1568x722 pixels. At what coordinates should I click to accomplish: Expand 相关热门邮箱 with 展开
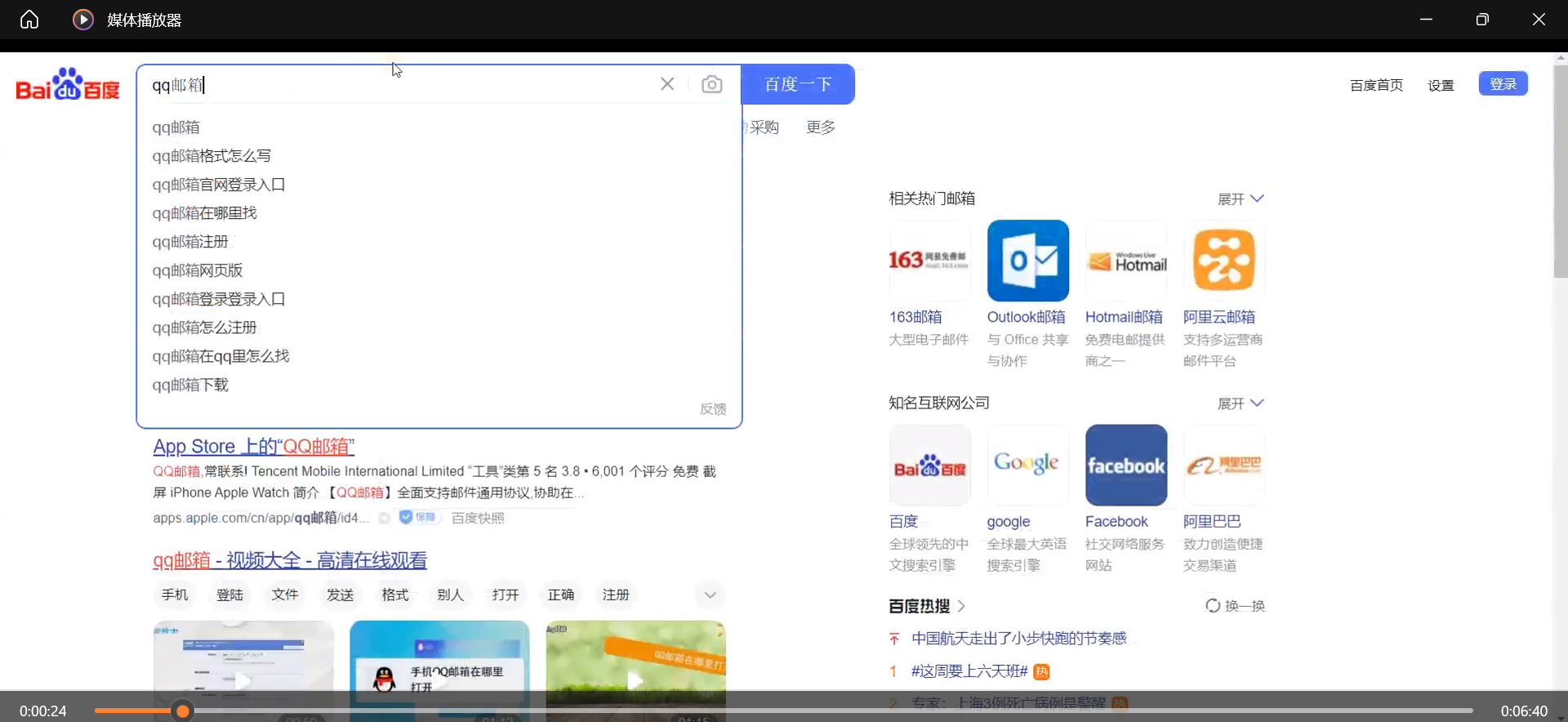(1241, 198)
